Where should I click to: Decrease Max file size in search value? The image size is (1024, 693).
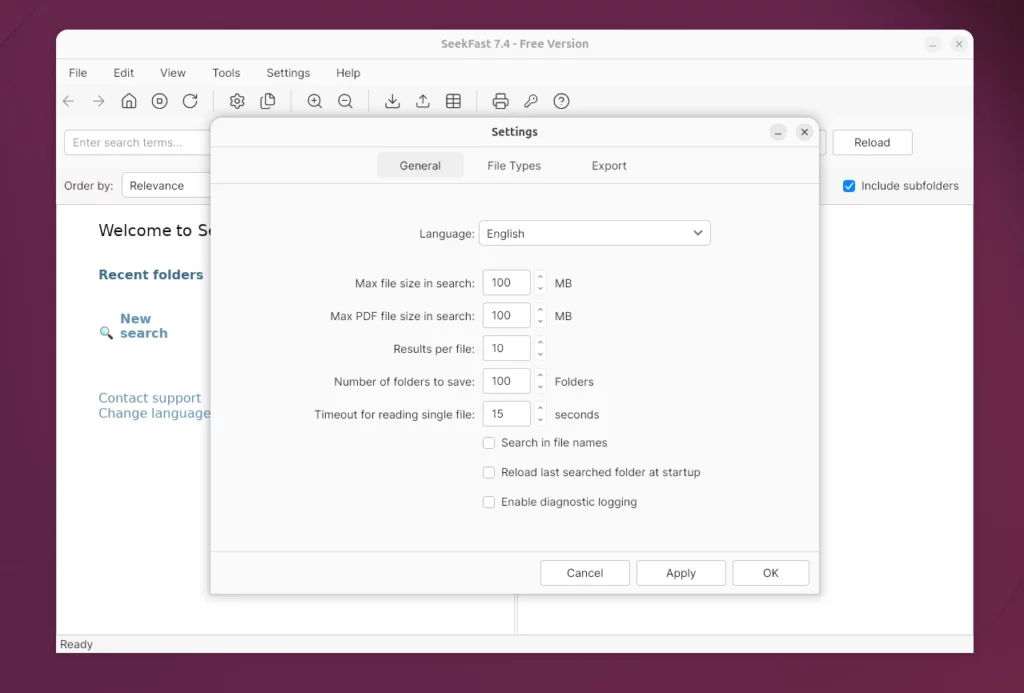540,289
